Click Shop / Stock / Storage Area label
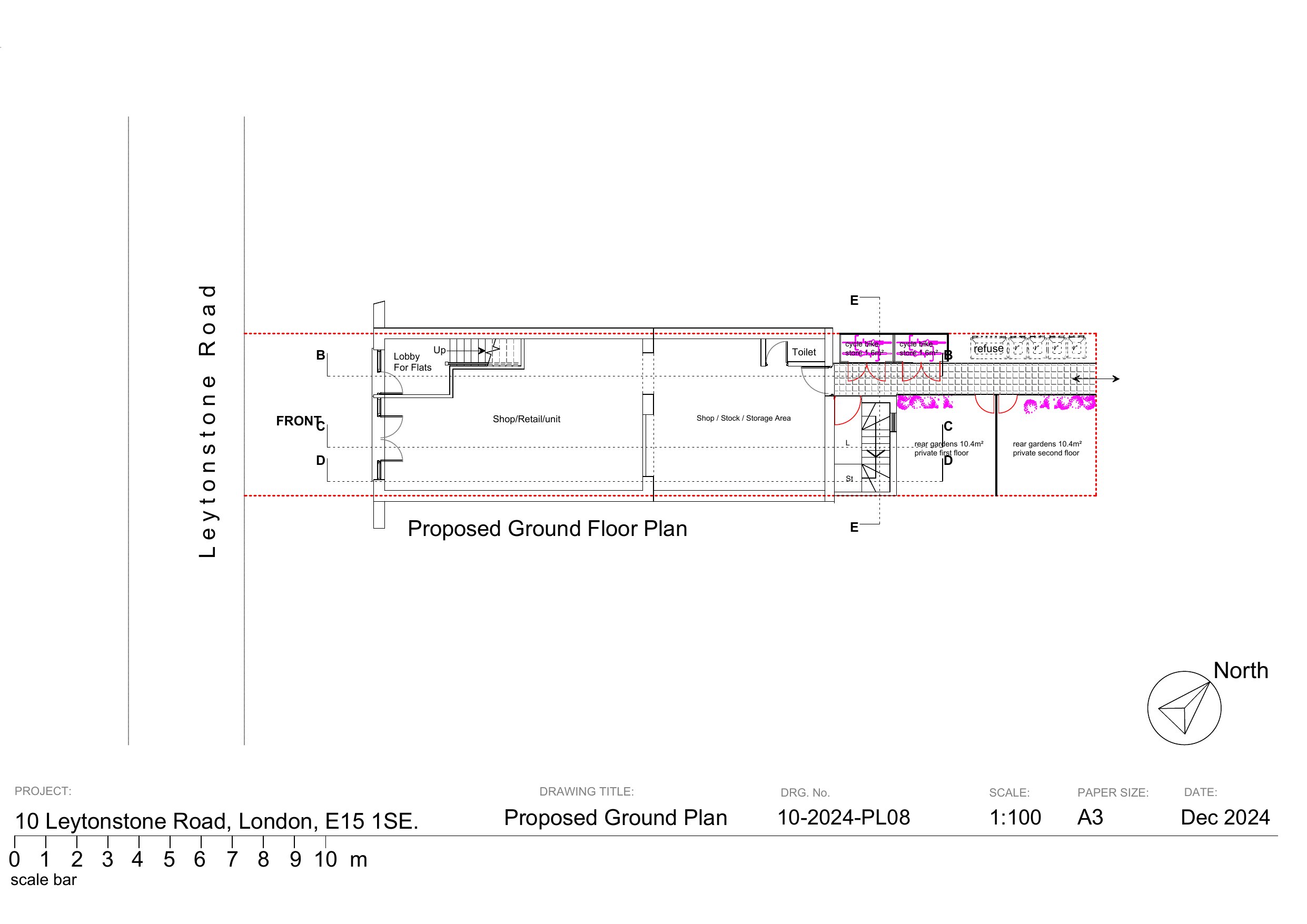This screenshot has width=1307, height=924. click(x=743, y=419)
